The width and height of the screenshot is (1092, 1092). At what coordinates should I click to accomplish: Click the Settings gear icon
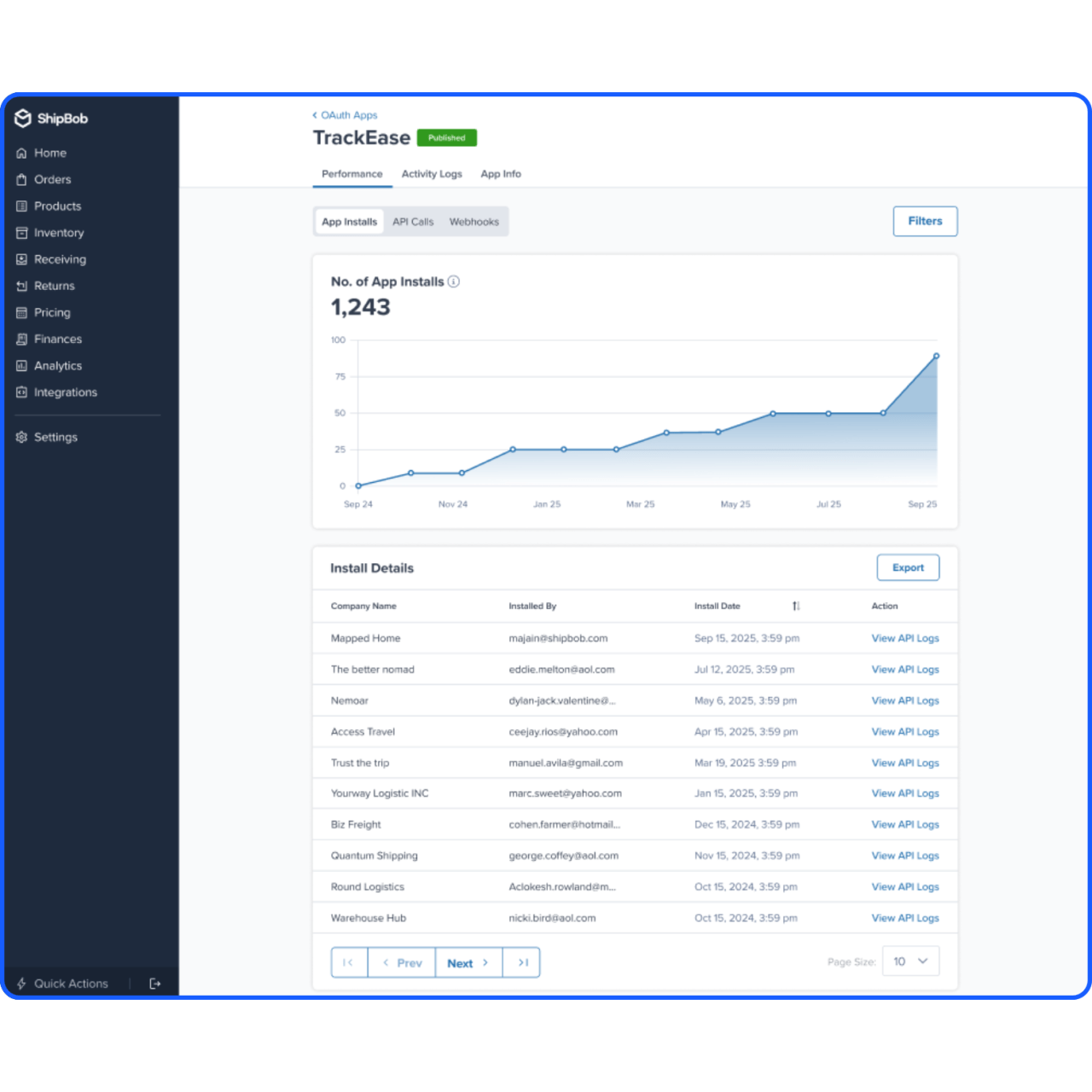(x=22, y=437)
